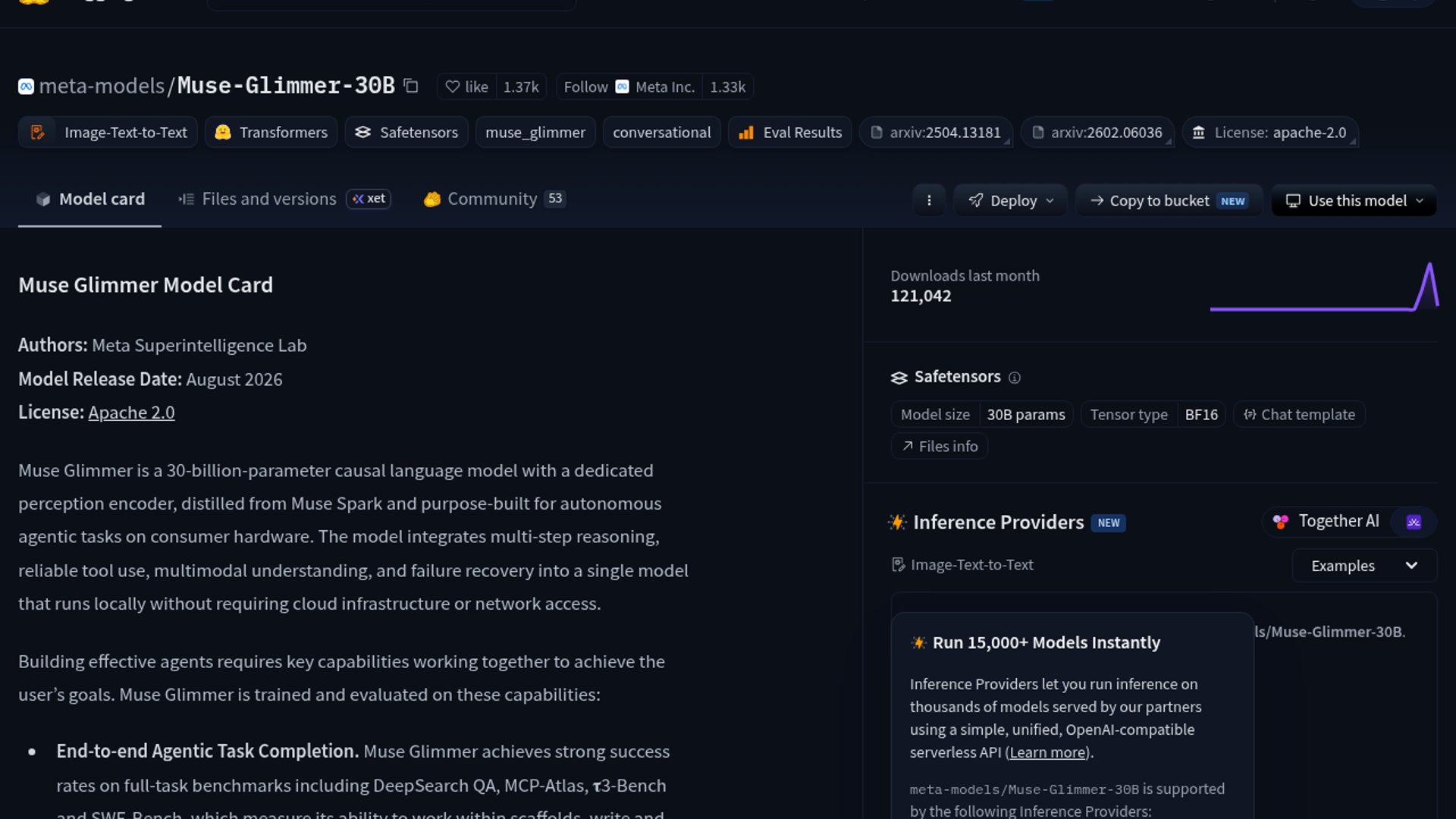Expand the Use this model dropdown
The width and height of the screenshot is (1456, 819).
[x=1354, y=200]
